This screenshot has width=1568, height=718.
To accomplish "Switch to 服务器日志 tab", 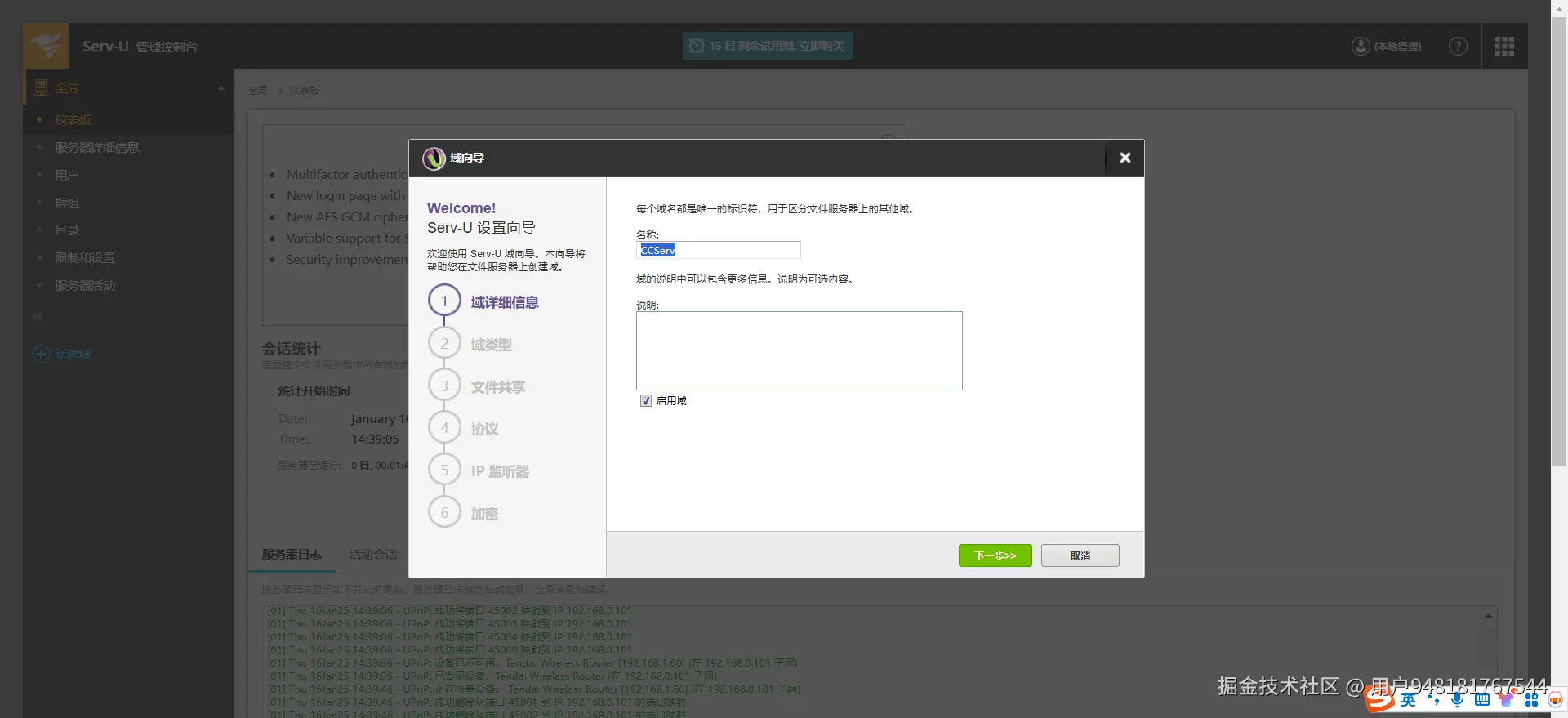I will [x=292, y=554].
